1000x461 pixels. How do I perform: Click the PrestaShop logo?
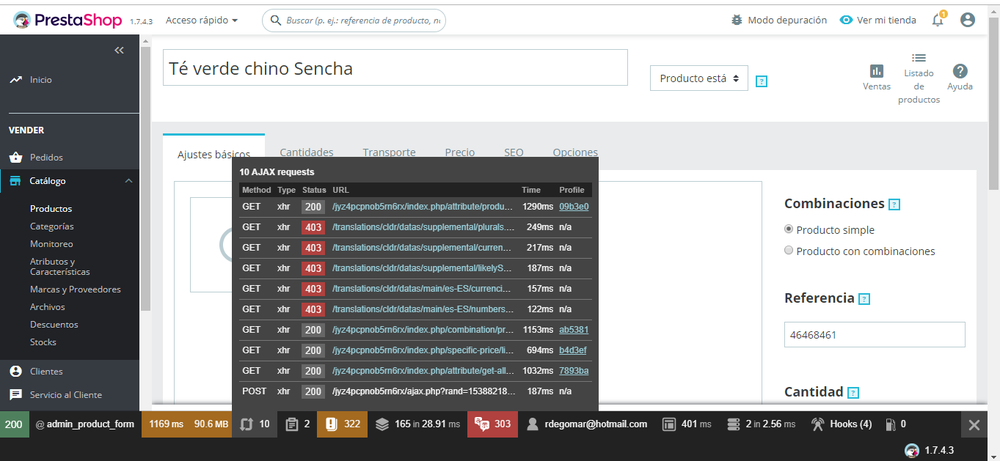[x=68, y=20]
